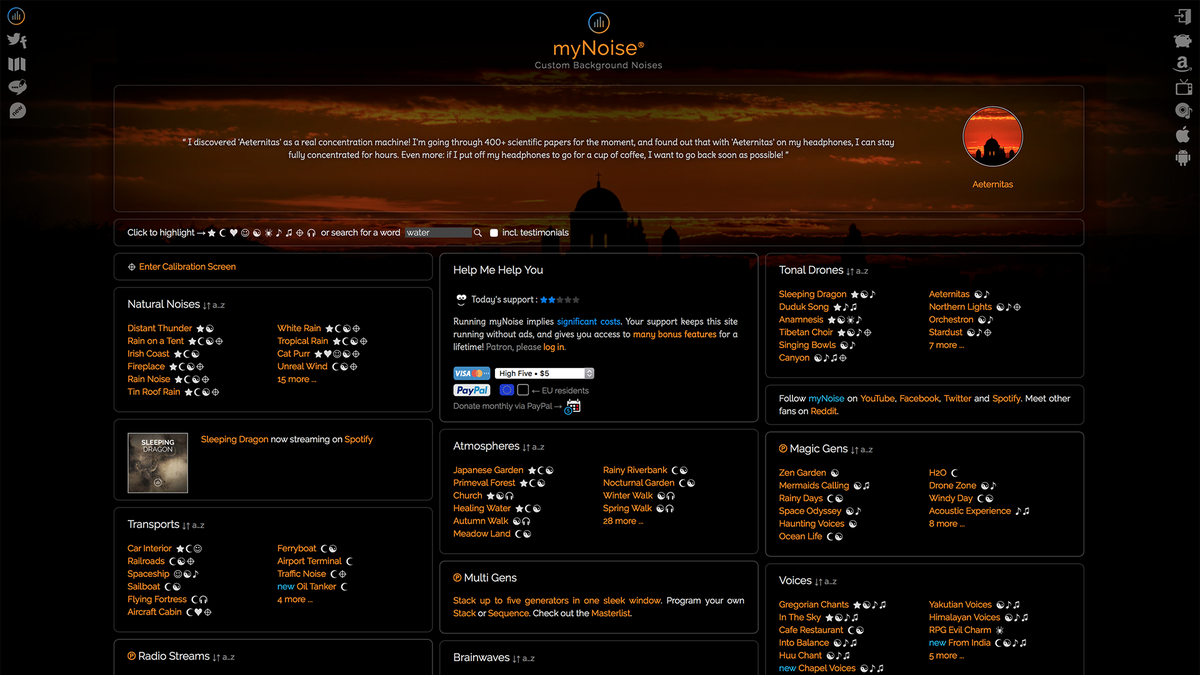The image size is (1200, 675).
Task: Click the patron 'log in' link
Action: pyautogui.click(x=554, y=348)
